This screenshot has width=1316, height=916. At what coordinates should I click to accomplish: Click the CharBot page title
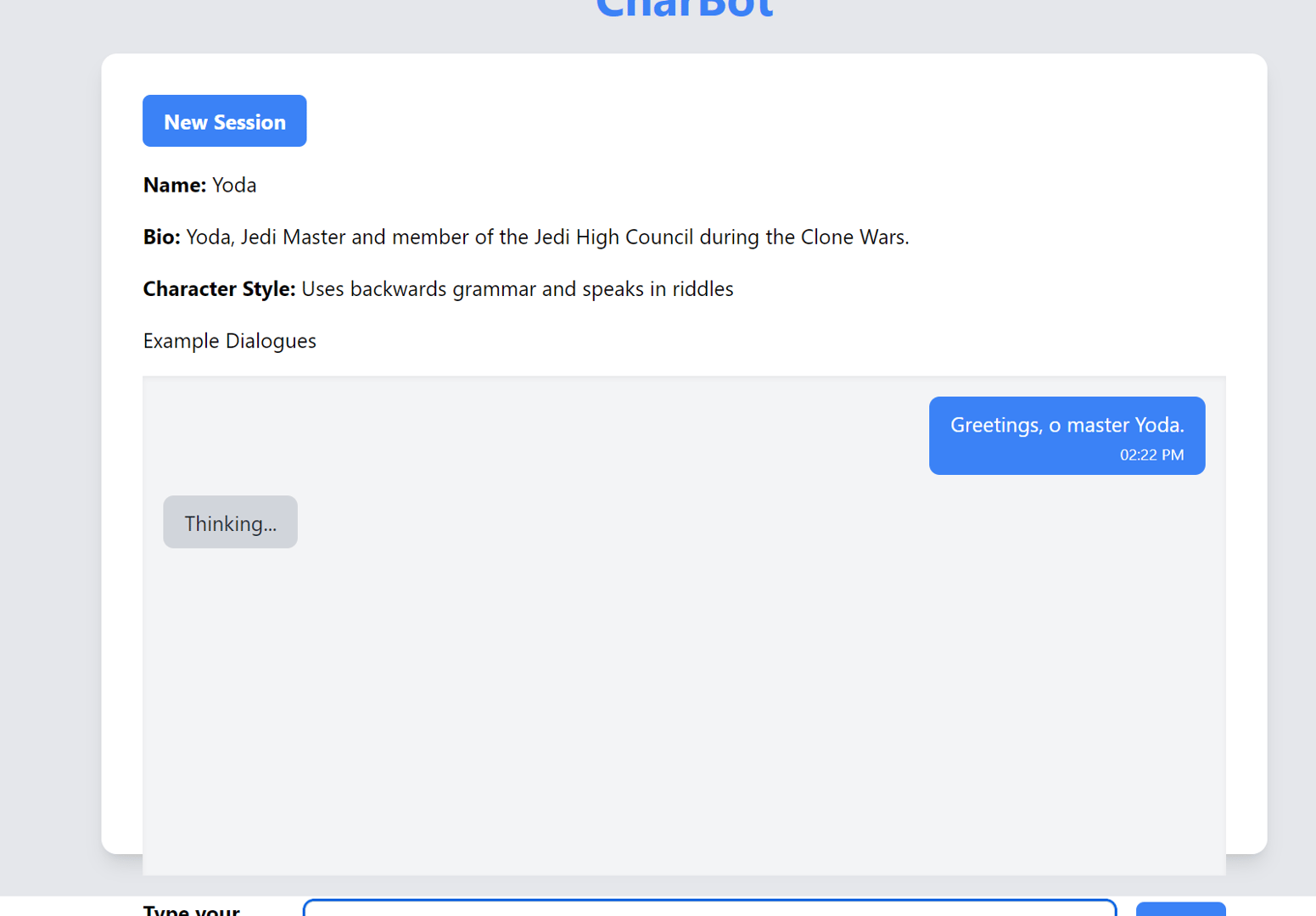[684, 8]
